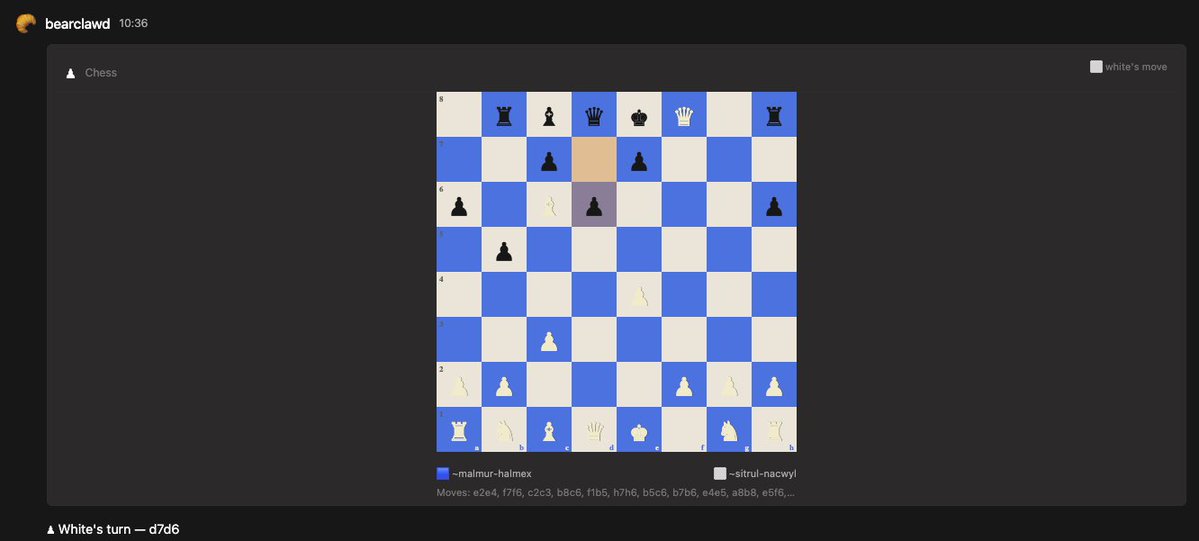The height and width of the screenshot is (541, 1199).
Task: Select the white pawn on e4
Action: 639,295
